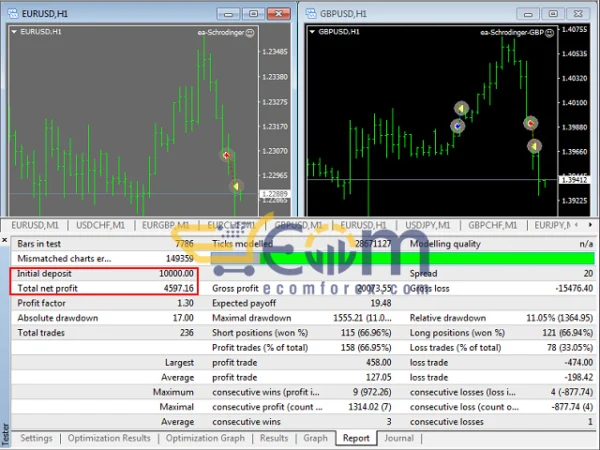Click the Absolute drawdown value 17.00
This screenshot has height=450, width=600.
click(x=183, y=318)
